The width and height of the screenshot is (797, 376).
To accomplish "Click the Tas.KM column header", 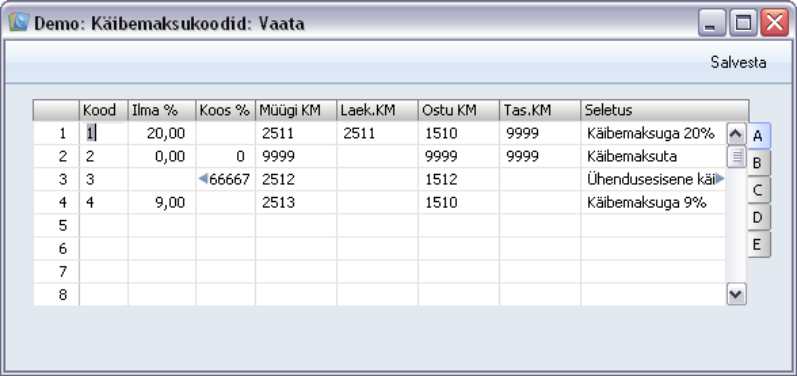I will 540,110.
